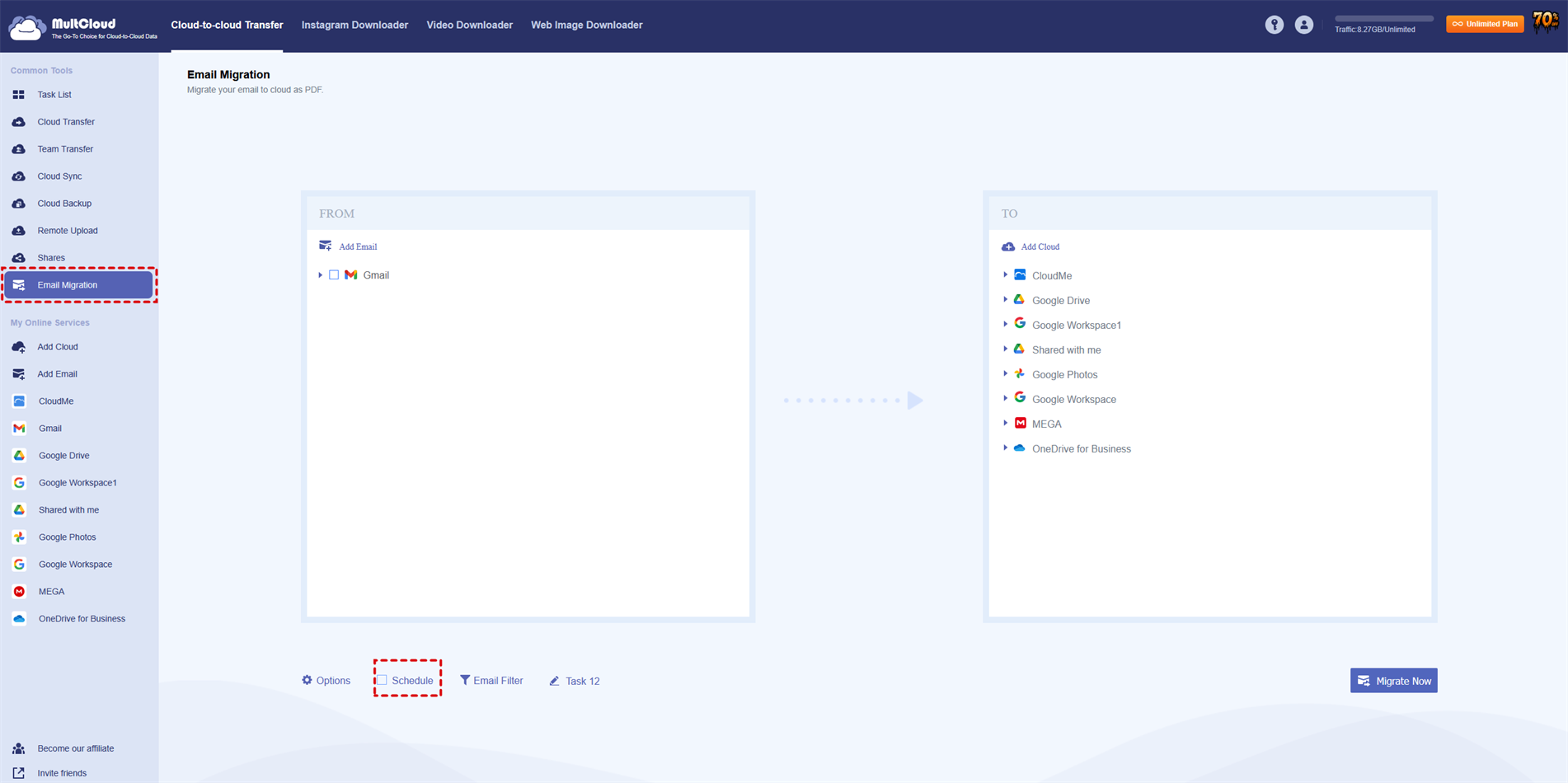This screenshot has height=783, width=1568.
Task: Open the user account profile icon
Action: click(x=1304, y=25)
